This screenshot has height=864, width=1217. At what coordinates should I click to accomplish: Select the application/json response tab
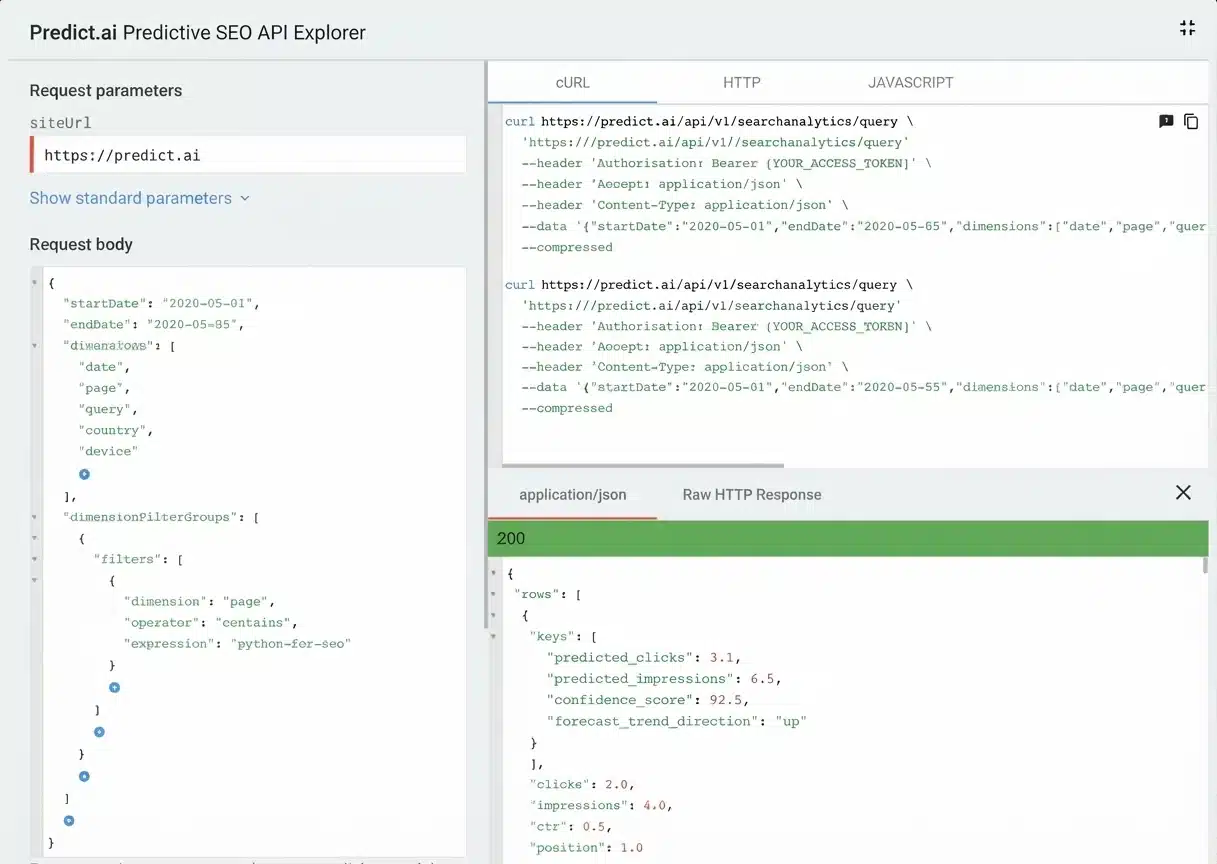pos(573,495)
